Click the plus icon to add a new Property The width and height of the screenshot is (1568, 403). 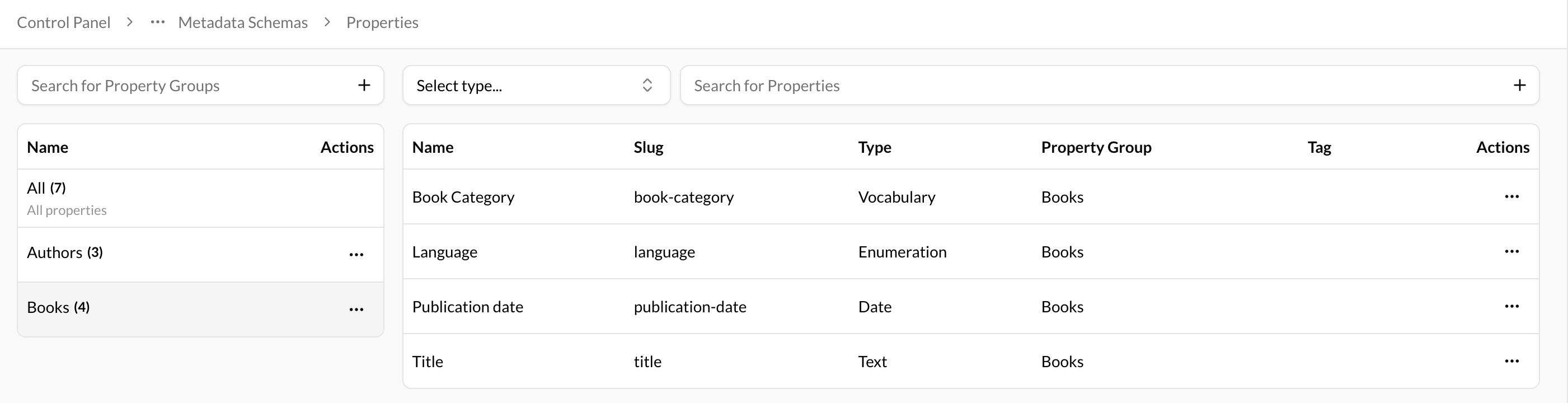pos(1520,85)
